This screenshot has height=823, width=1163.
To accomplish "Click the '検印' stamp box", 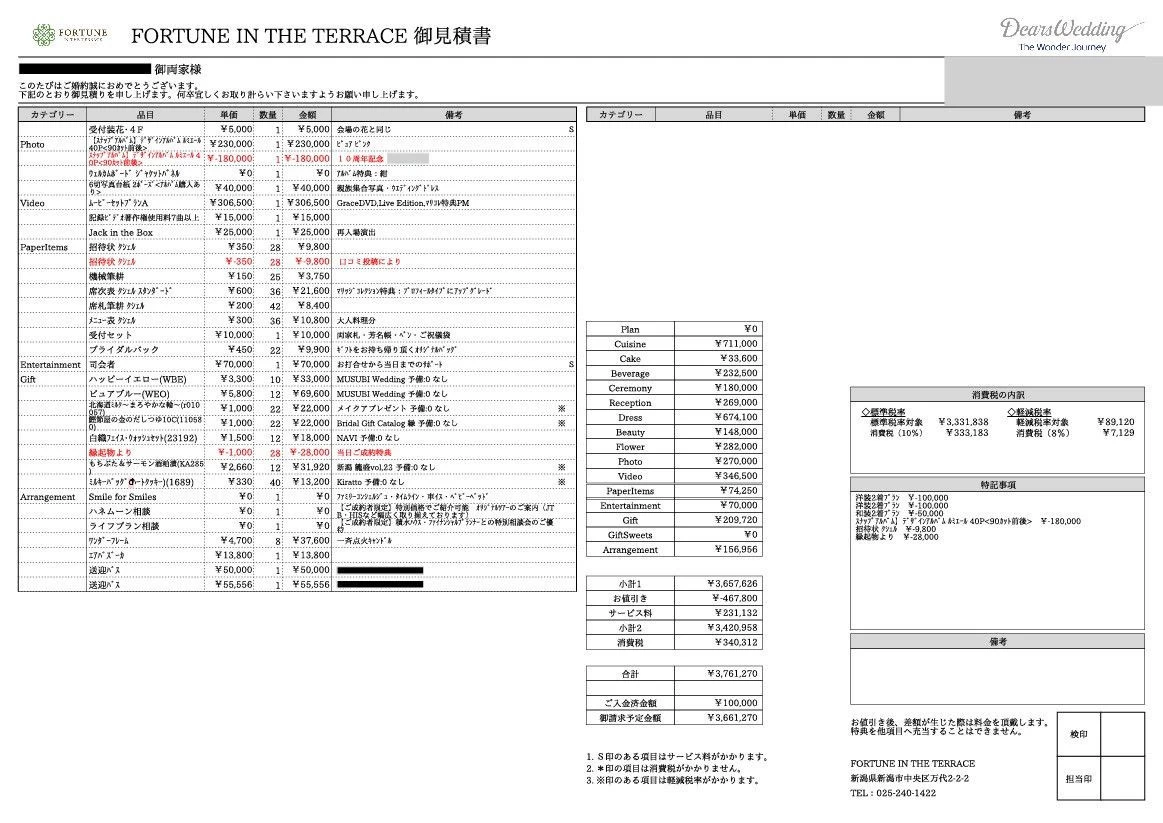I will [1078, 735].
